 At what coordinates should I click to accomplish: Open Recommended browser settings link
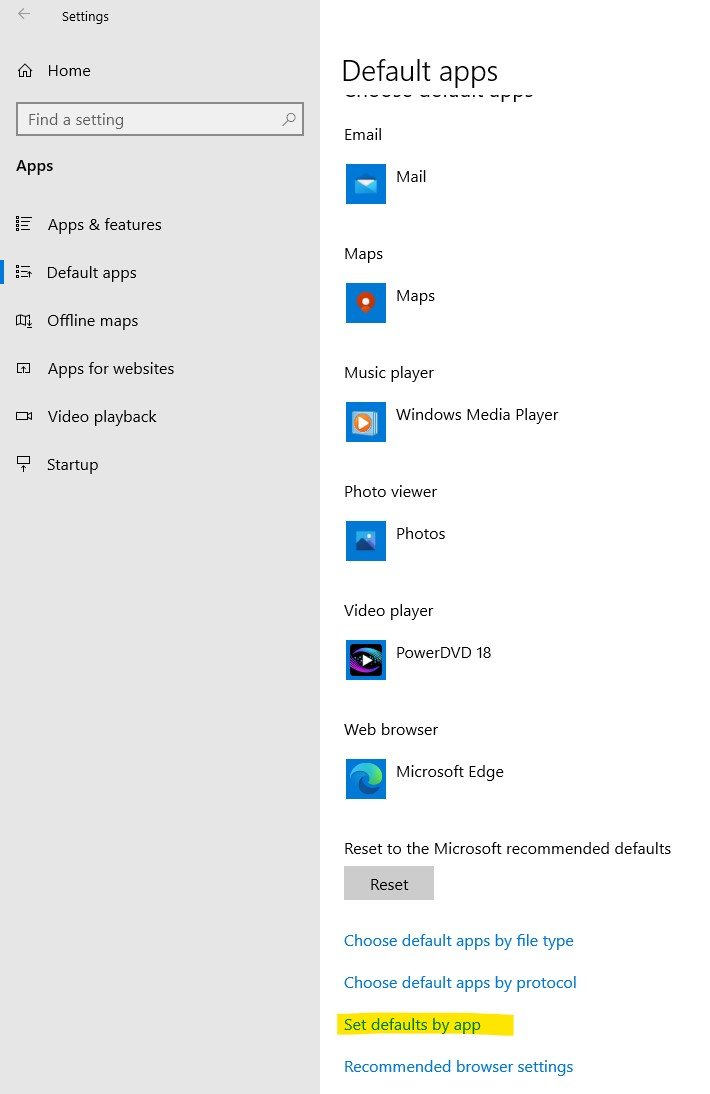pyautogui.click(x=458, y=1067)
